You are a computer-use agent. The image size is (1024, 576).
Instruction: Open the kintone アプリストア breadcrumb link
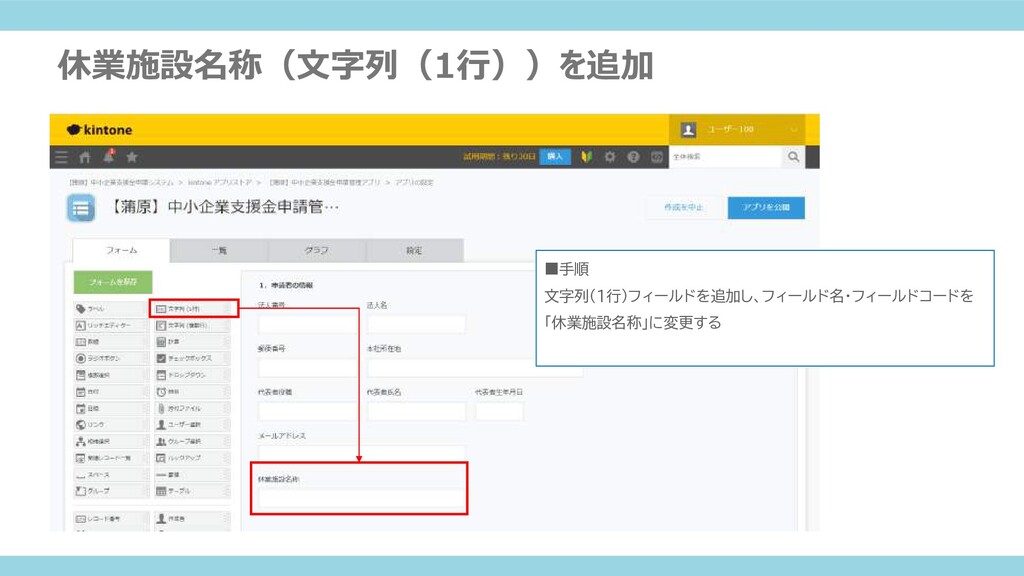click(219, 182)
